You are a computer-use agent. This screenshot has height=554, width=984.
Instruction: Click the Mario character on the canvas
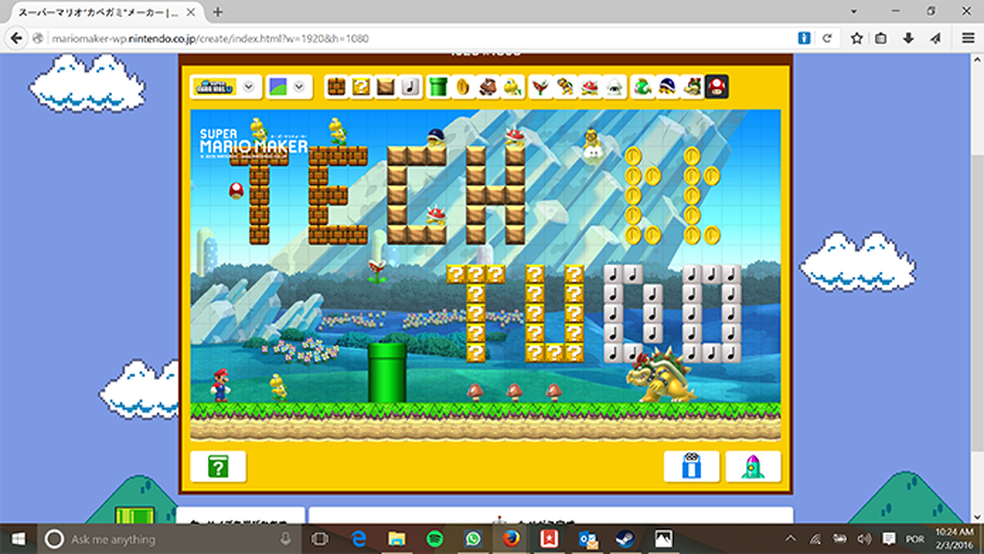[x=220, y=385]
